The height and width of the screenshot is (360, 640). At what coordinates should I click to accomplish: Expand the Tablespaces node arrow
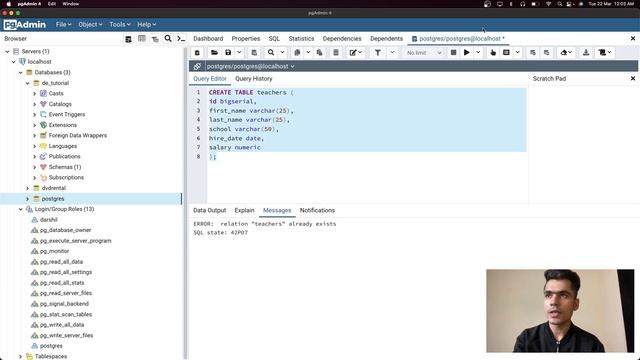pyautogui.click(x=20, y=357)
